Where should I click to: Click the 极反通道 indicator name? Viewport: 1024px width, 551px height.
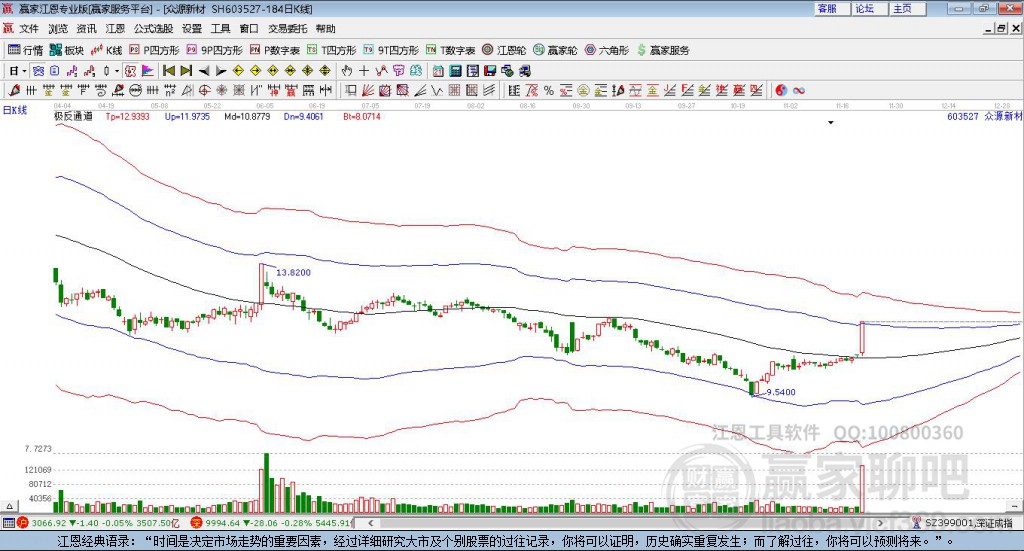(x=73, y=116)
